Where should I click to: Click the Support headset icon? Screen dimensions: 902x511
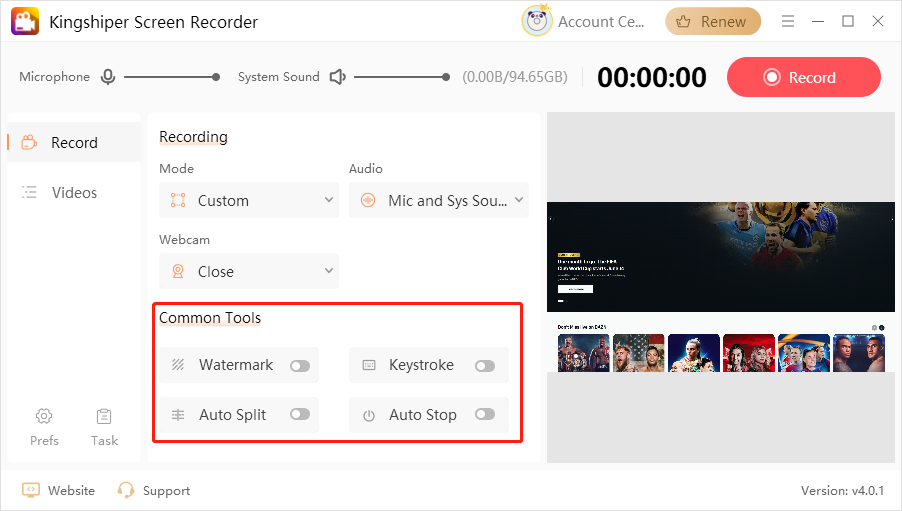[126, 490]
